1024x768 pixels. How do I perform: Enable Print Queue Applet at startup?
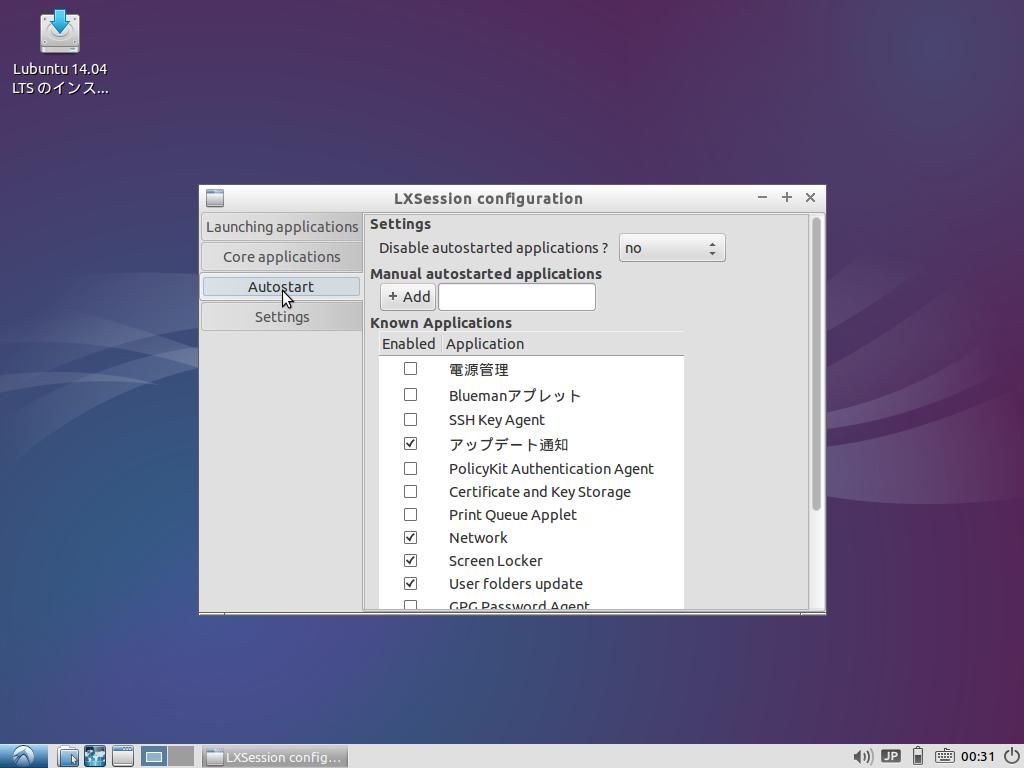(410, 514)
